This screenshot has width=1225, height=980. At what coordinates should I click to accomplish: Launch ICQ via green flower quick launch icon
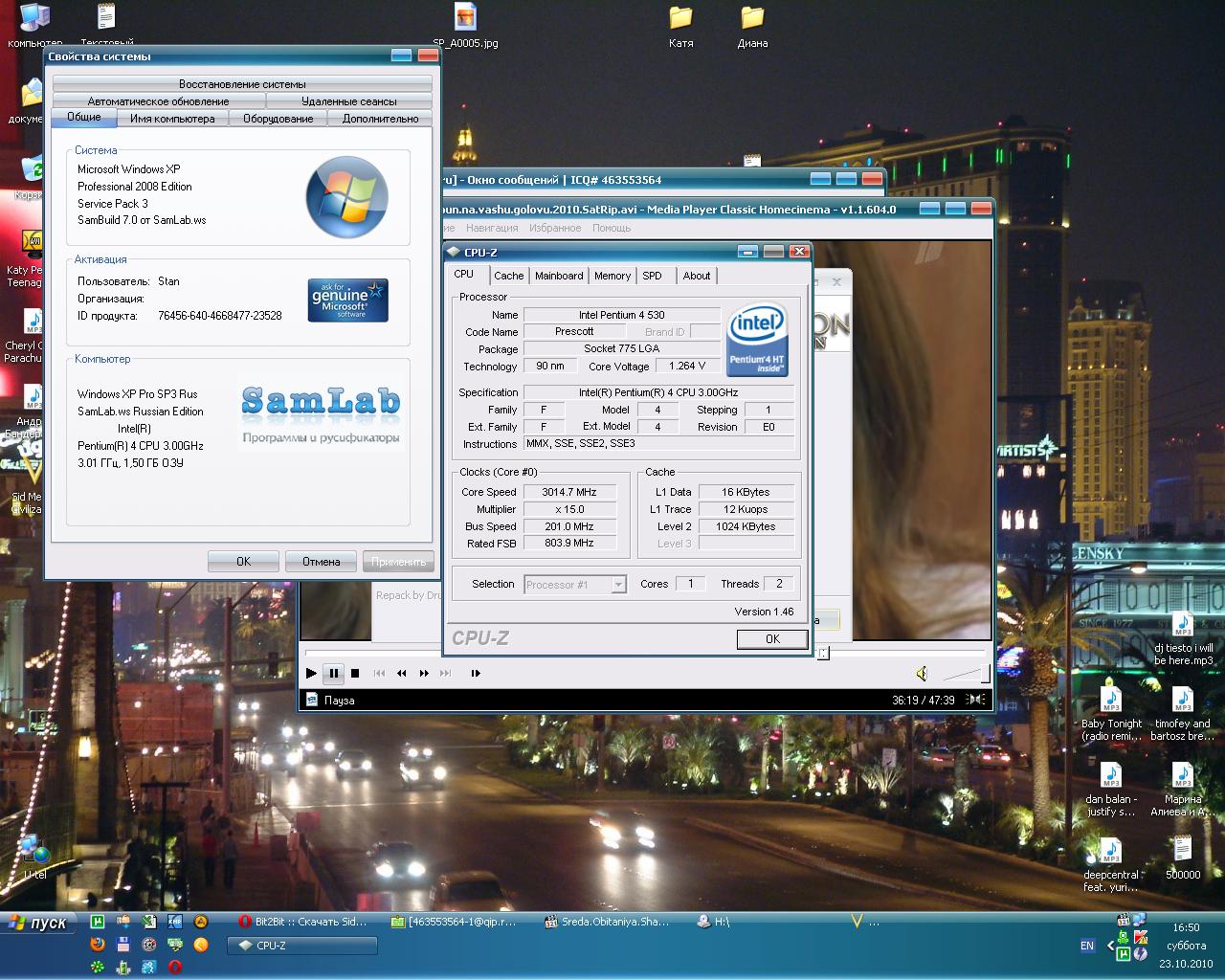(97, 968)
